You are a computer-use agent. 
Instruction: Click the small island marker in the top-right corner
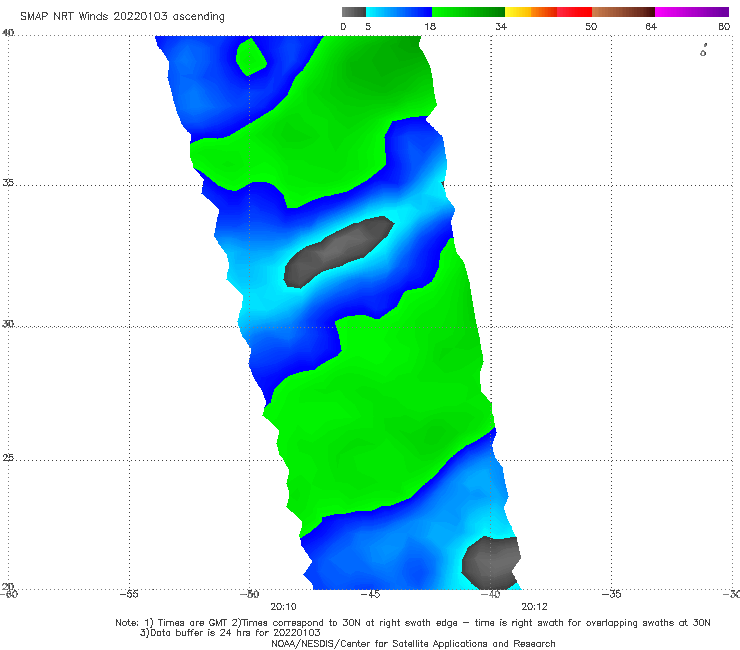703,50
